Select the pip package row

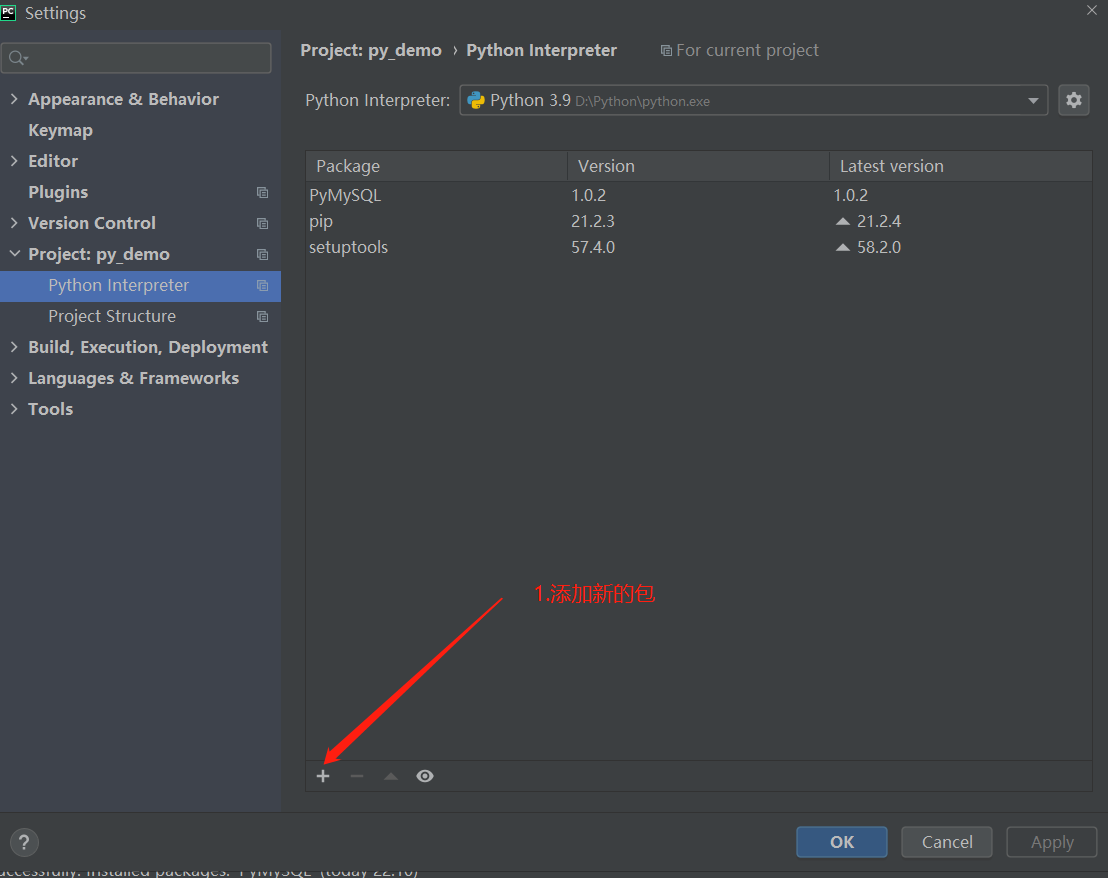699,221
